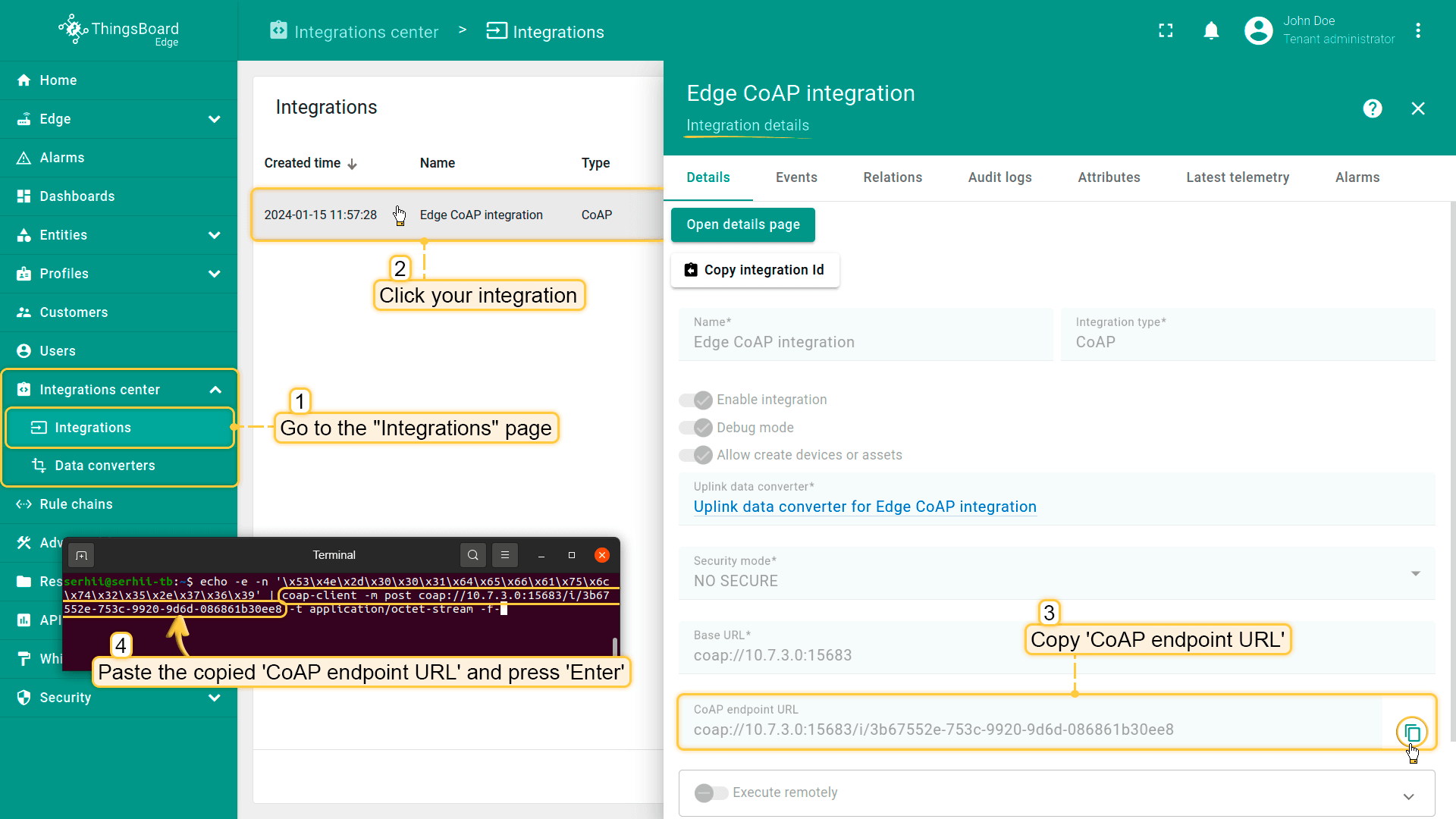Open the notifications bell

(1211, 30)
